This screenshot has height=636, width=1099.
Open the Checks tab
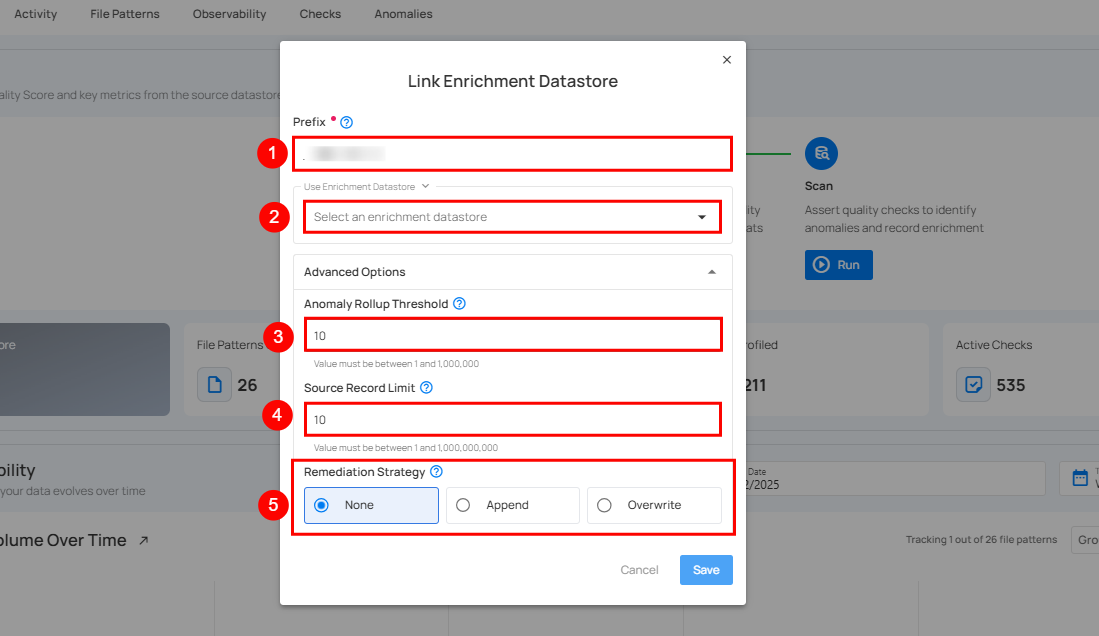320,14
